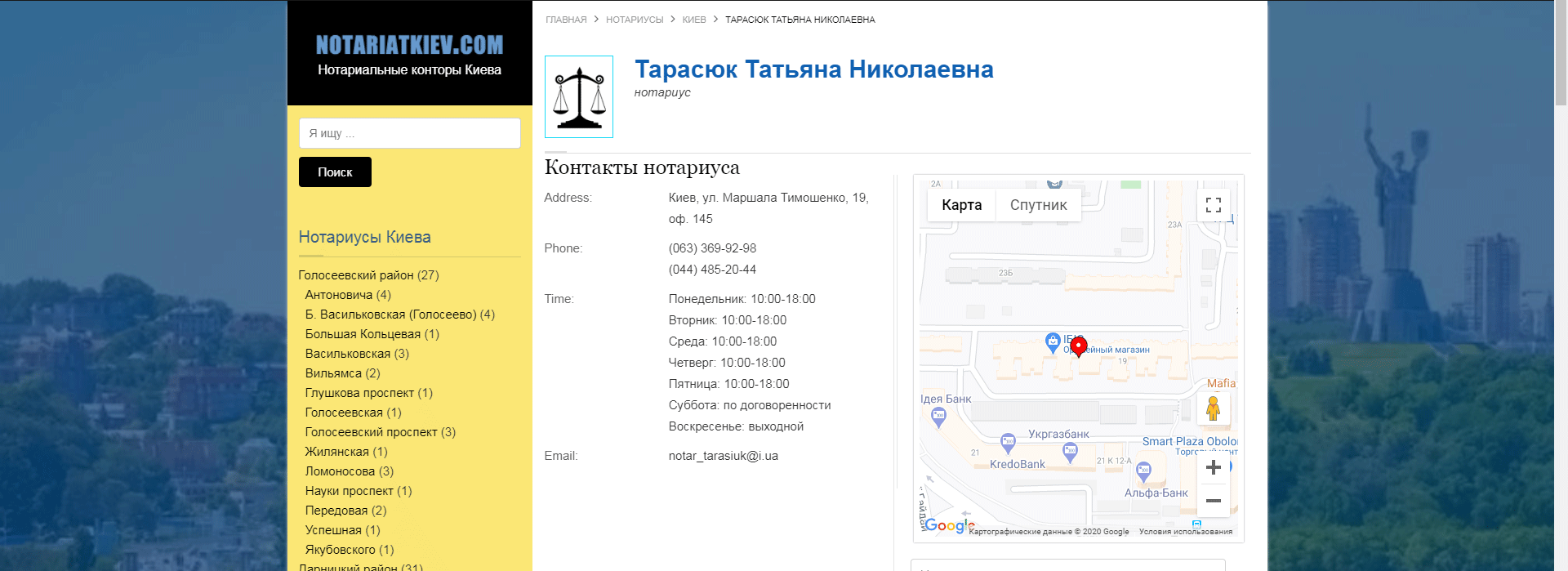This screenshot has height=571, width=1568.
Task: Click the Нотариусы Киева sidebar heading
Action: [x=365, y=237]
